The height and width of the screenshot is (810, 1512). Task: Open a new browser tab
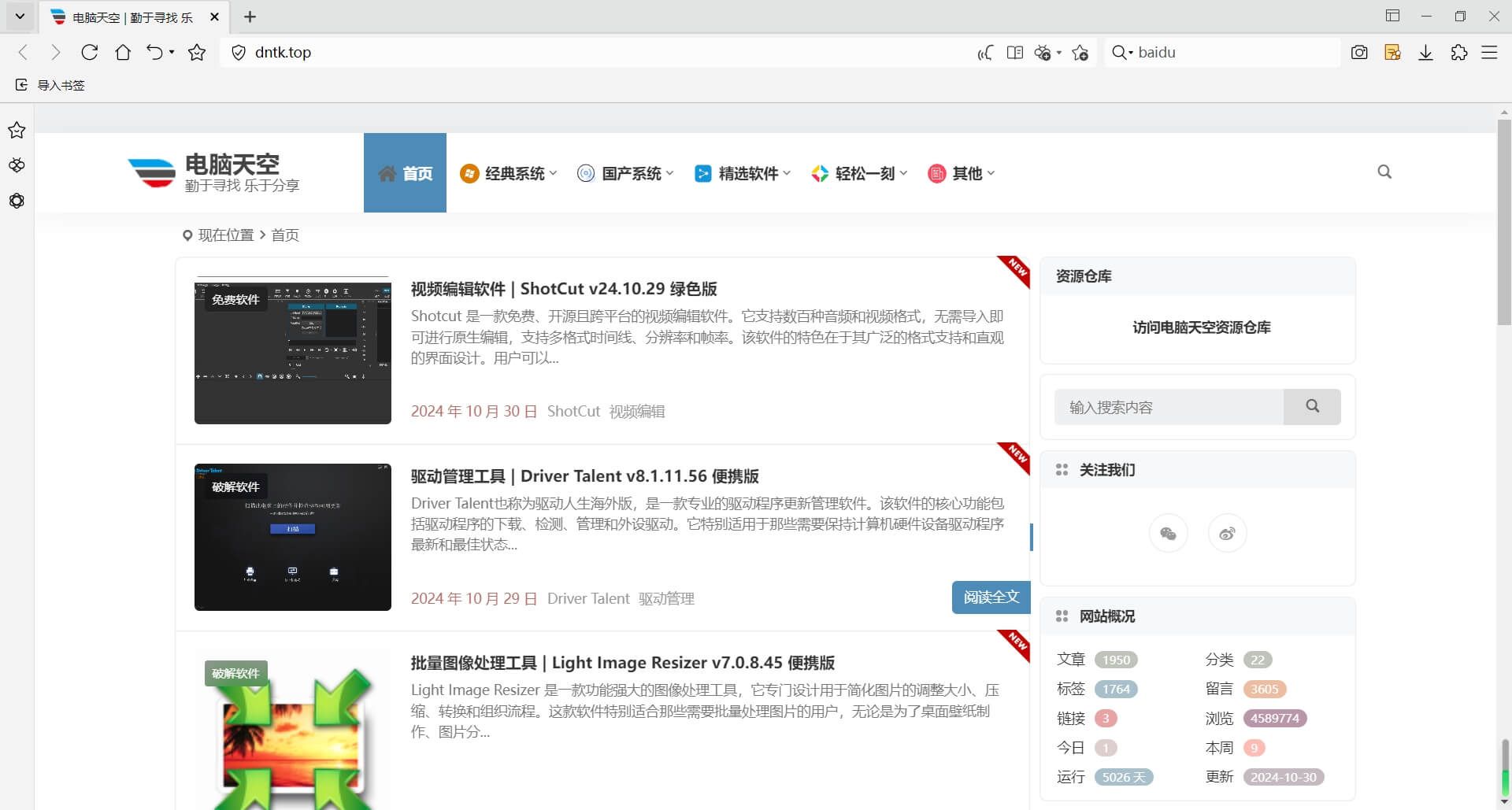[250, 17]
